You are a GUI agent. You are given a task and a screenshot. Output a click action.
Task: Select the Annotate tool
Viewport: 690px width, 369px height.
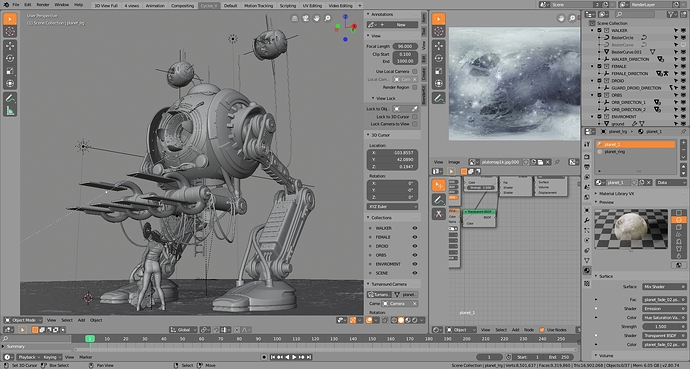pyautogui.click(x=10, y=98)
